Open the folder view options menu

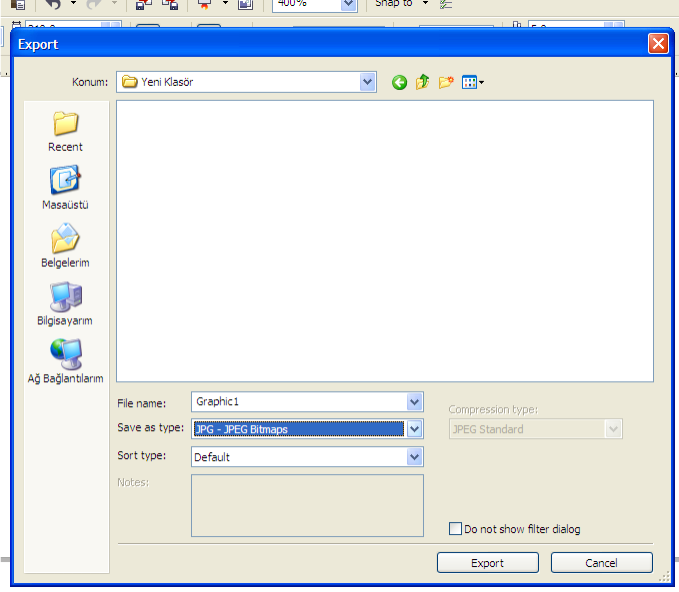[473, 83]
